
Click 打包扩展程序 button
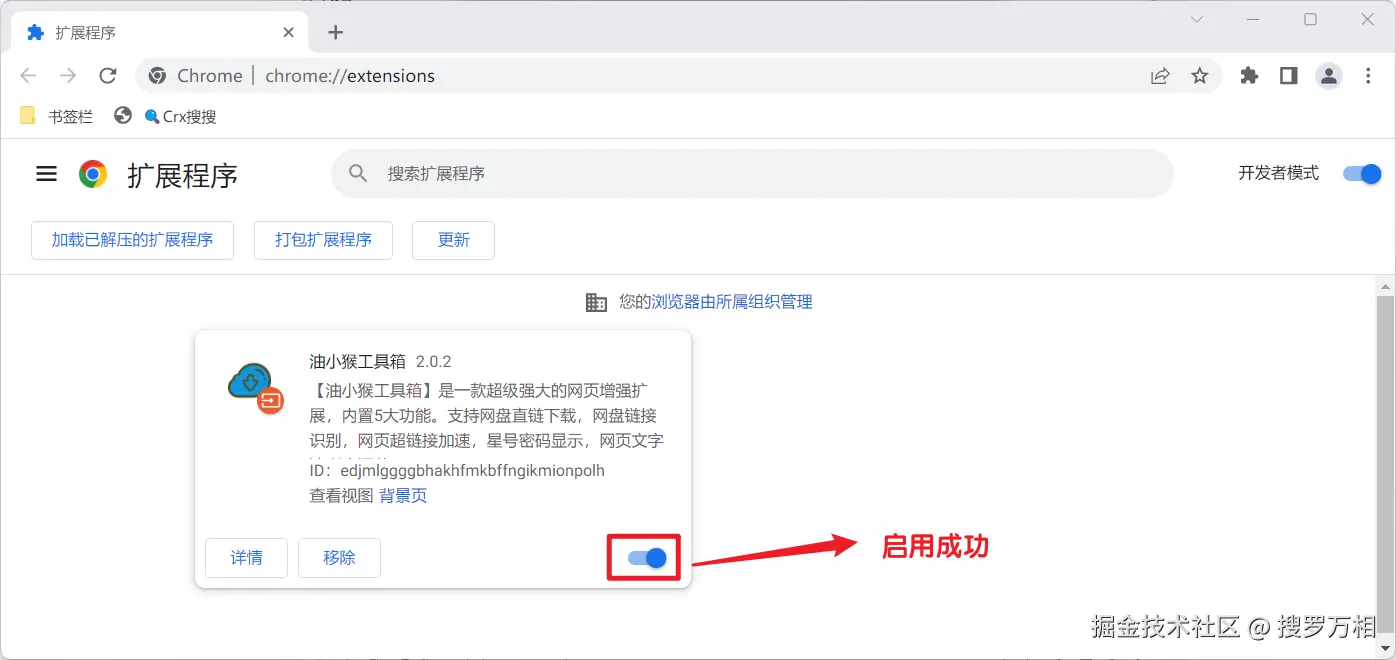(323, 240)
